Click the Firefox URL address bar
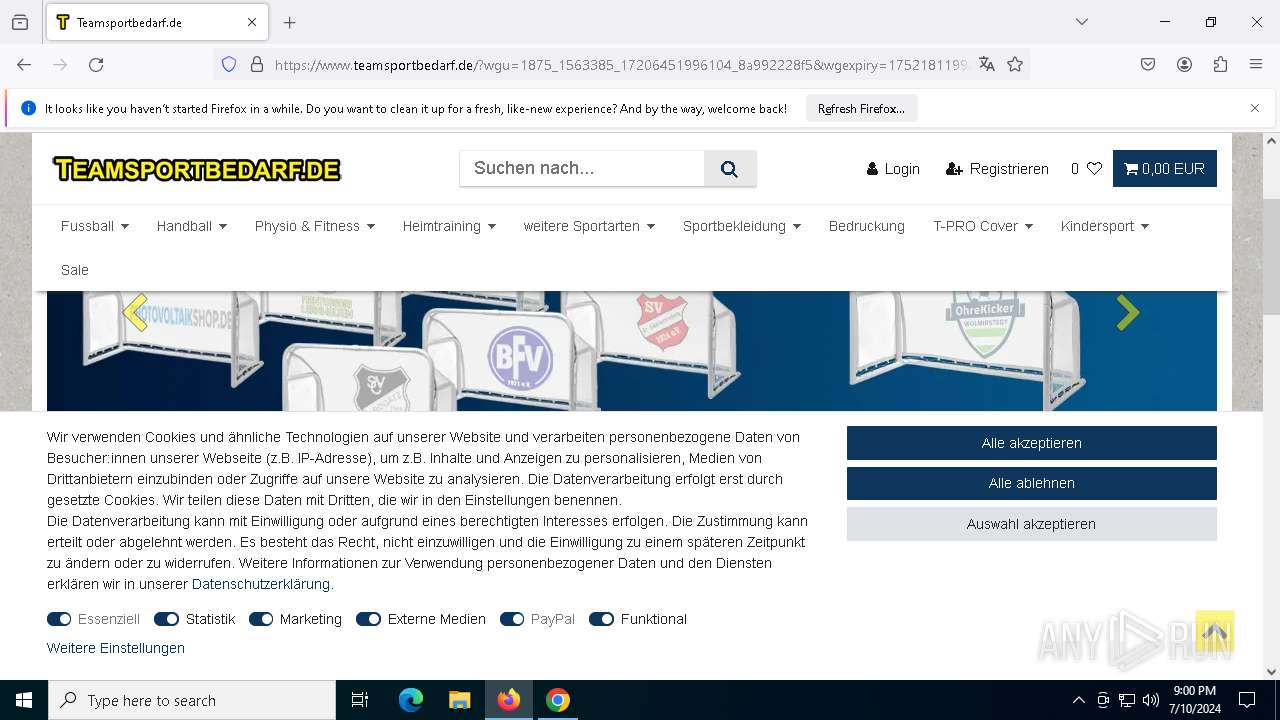Screen dimensions: 1280x720 coord(620,64)
